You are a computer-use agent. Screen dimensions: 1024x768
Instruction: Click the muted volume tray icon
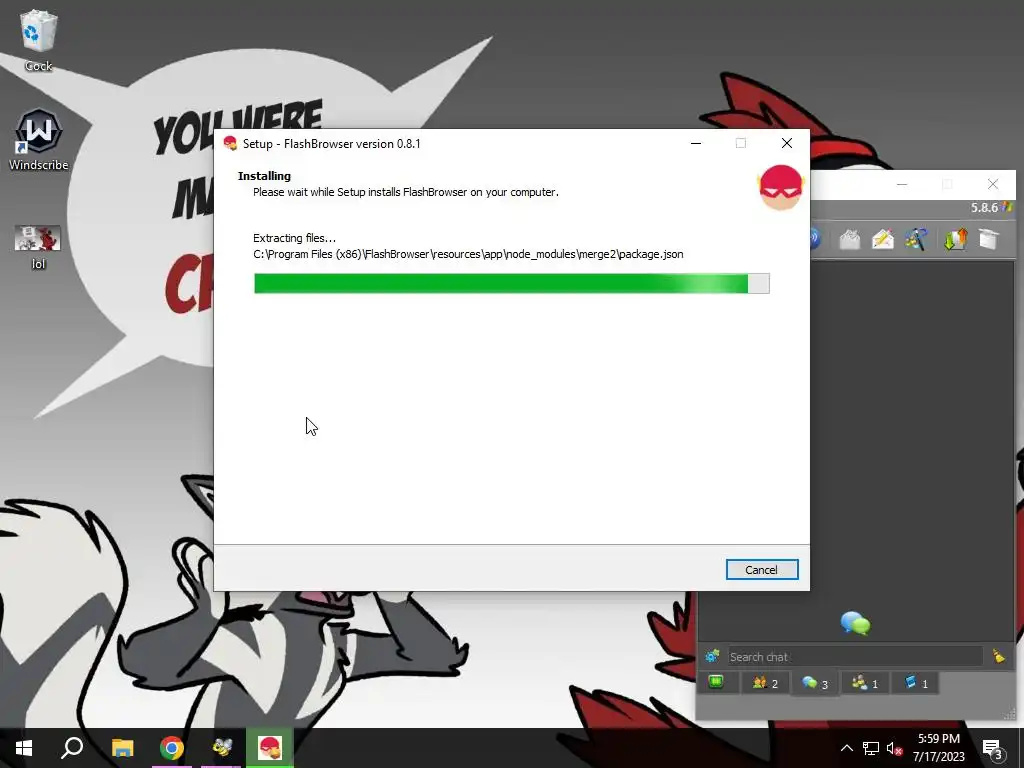(894, 748)
